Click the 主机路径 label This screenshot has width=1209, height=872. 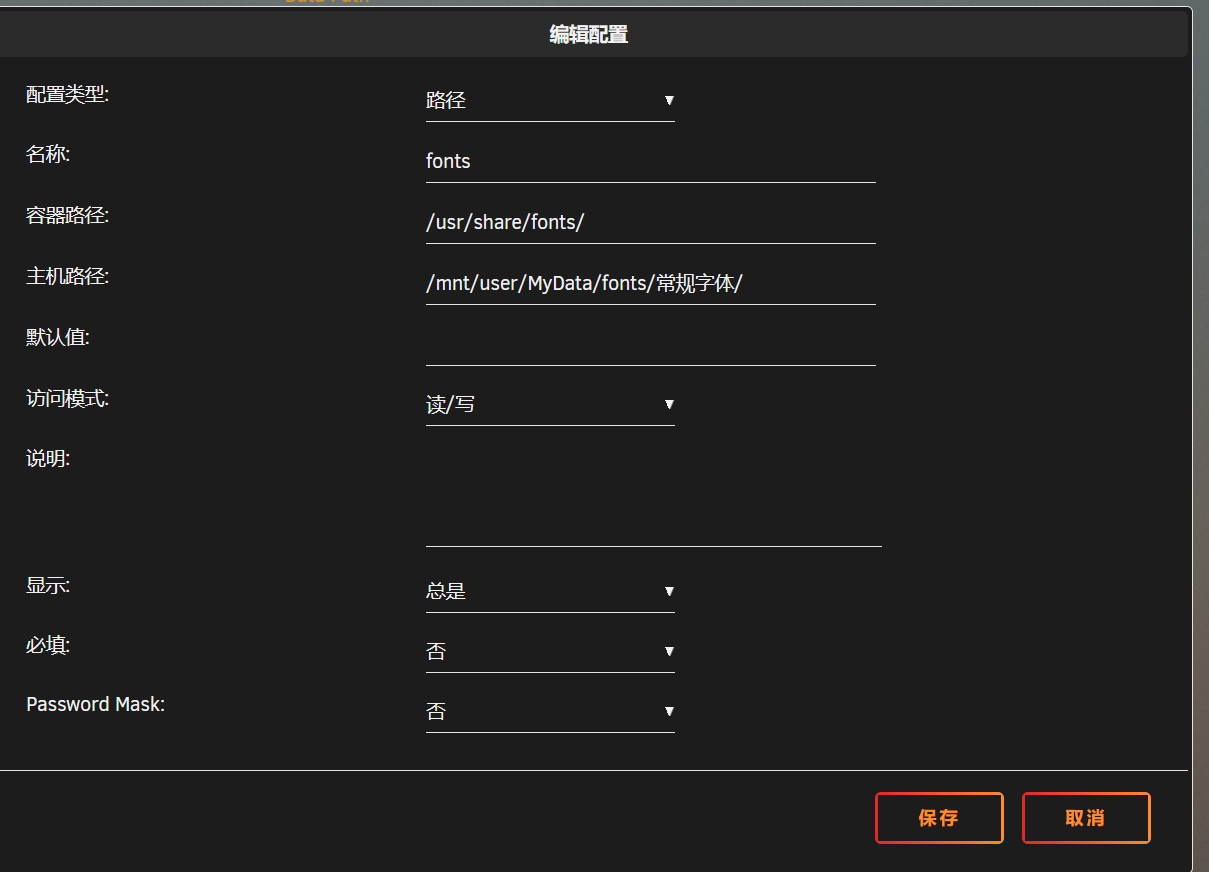pos(68,277)
